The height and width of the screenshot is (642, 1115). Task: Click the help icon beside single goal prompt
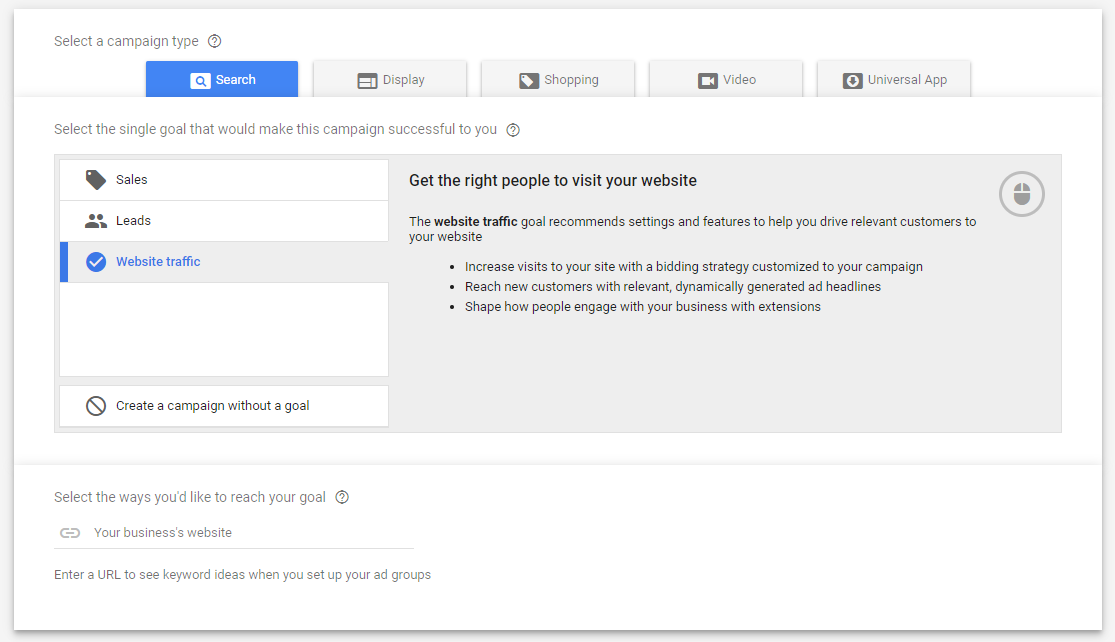coord(513,130)
